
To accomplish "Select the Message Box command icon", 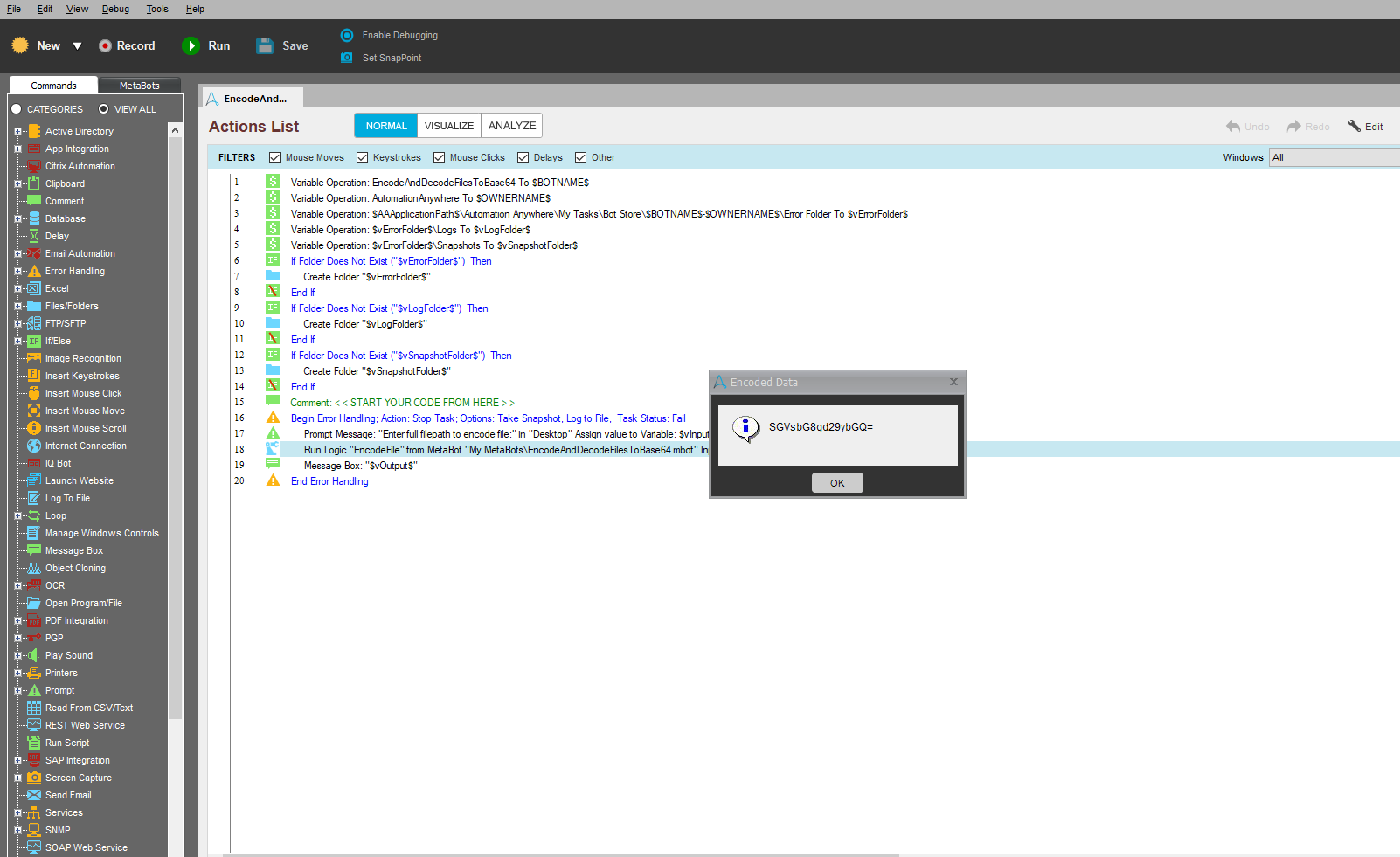I will click(34, 550).
